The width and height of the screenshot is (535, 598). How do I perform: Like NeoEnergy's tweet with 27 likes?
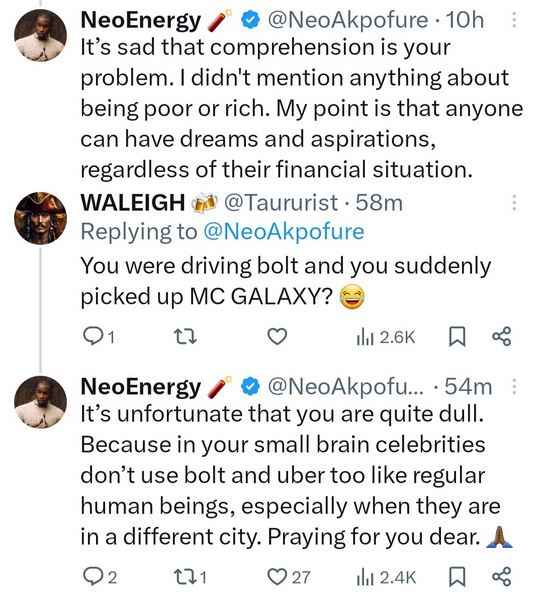(289, 577)
